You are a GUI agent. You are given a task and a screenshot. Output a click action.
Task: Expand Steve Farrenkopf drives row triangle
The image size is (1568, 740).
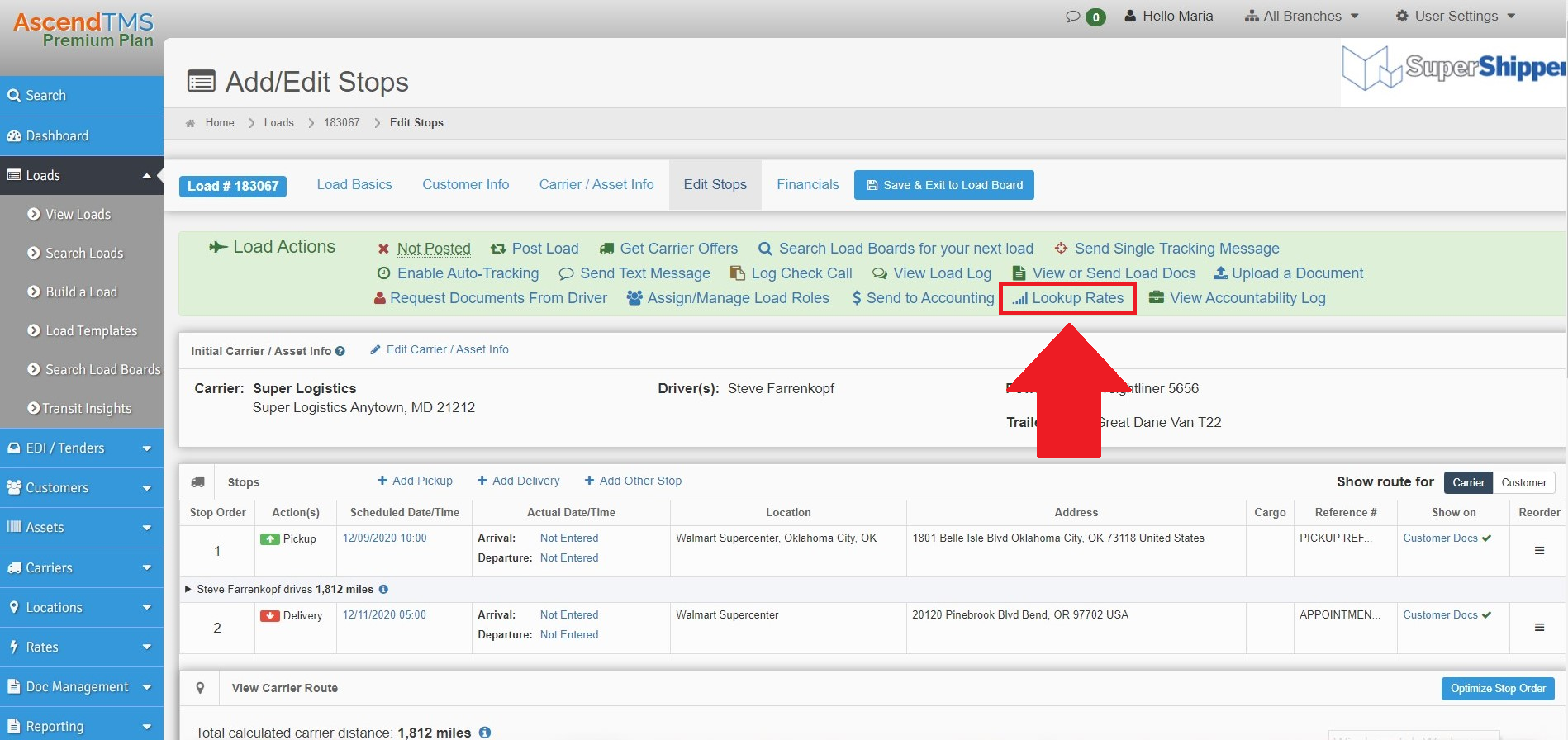tap(188, 590)
